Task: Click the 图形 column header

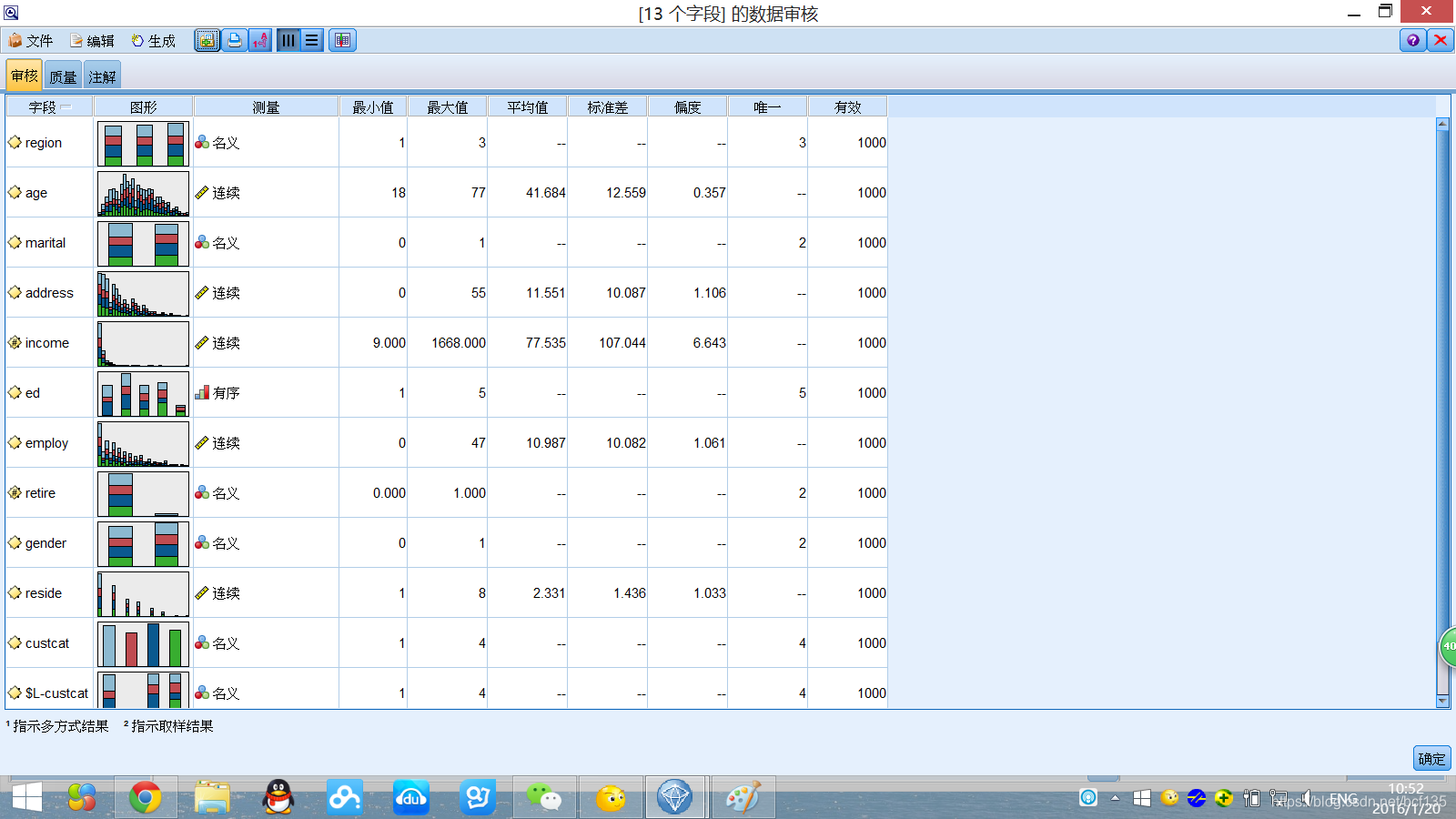Action: 144,107
